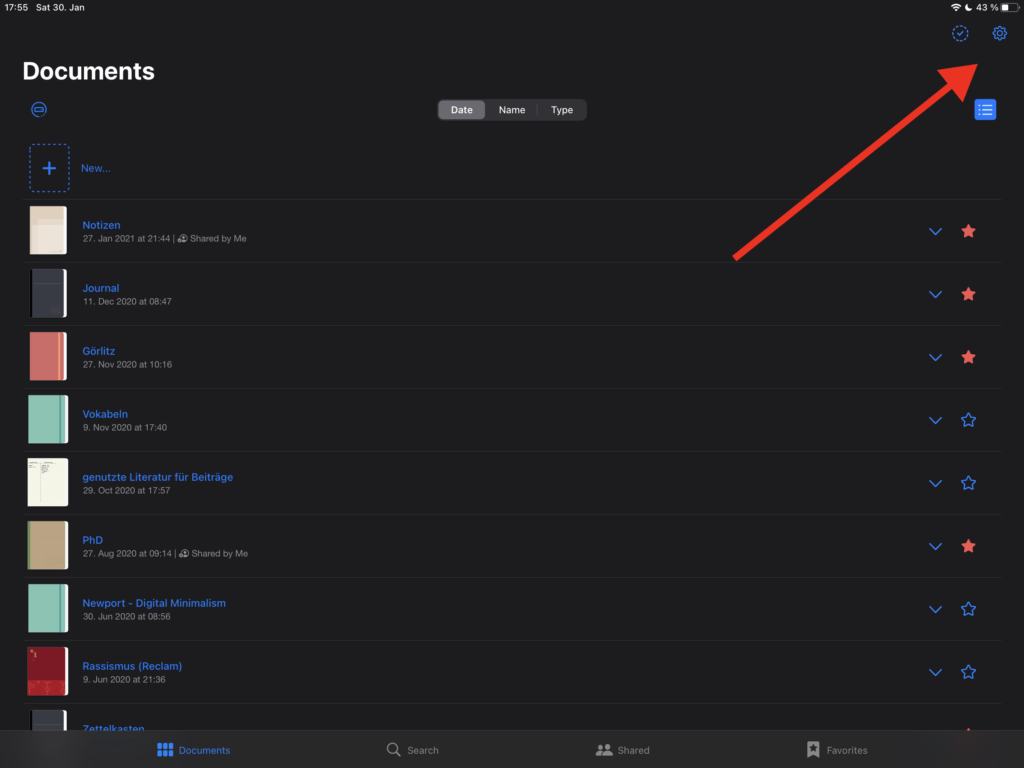Open the Journal dark cover thumbnail
Screen dimensions: 1024x768
point(48,293)
